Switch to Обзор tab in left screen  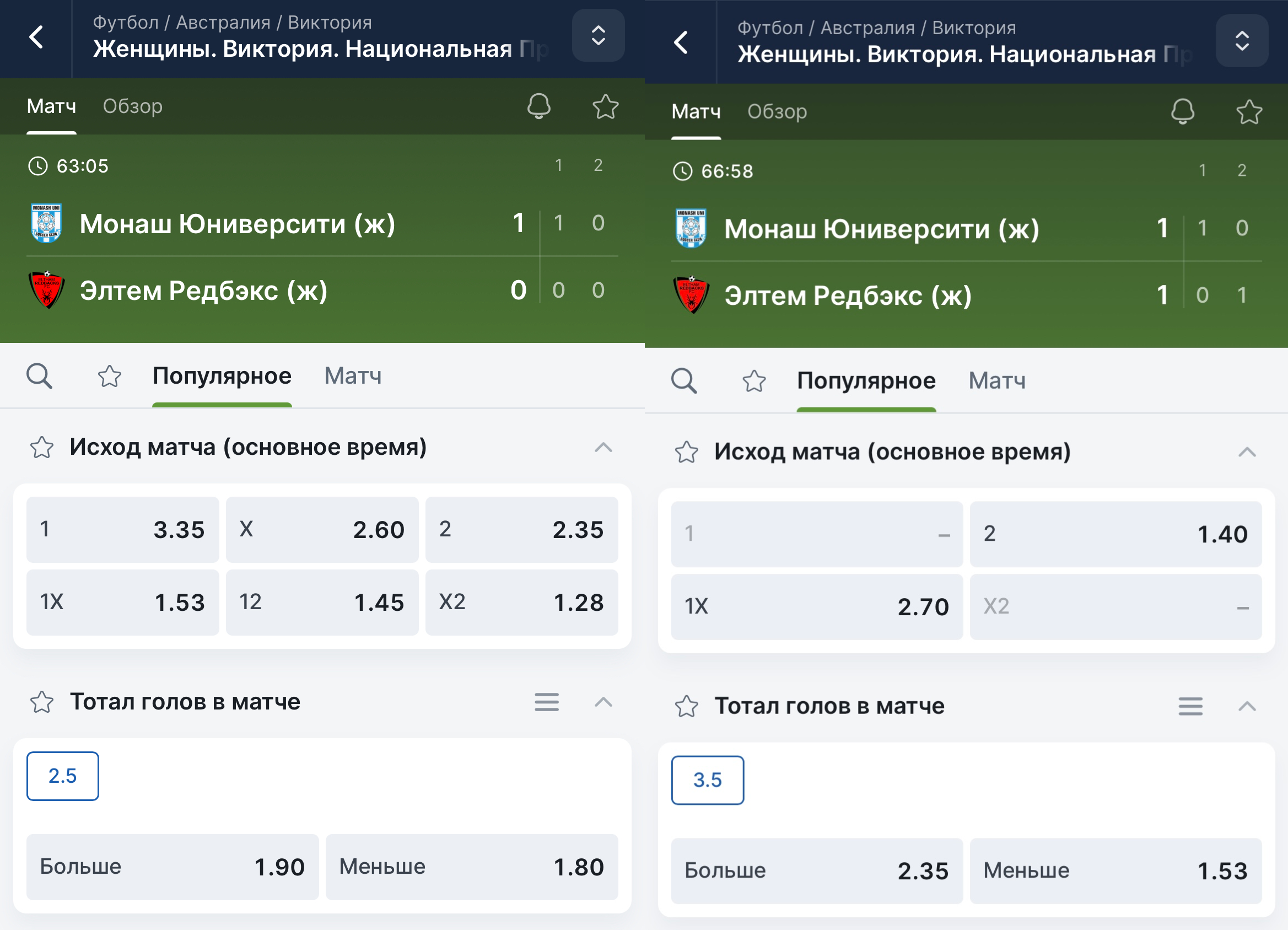tap(133, 106)
